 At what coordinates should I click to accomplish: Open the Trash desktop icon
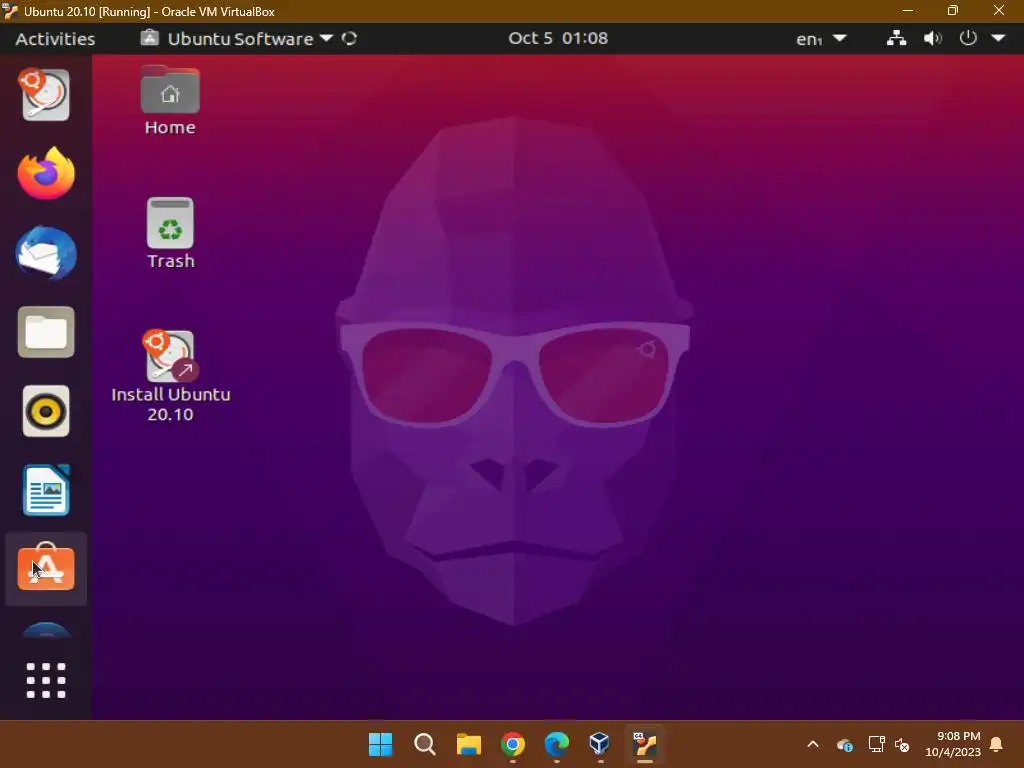pyautogui.click(x=170, y=233)
